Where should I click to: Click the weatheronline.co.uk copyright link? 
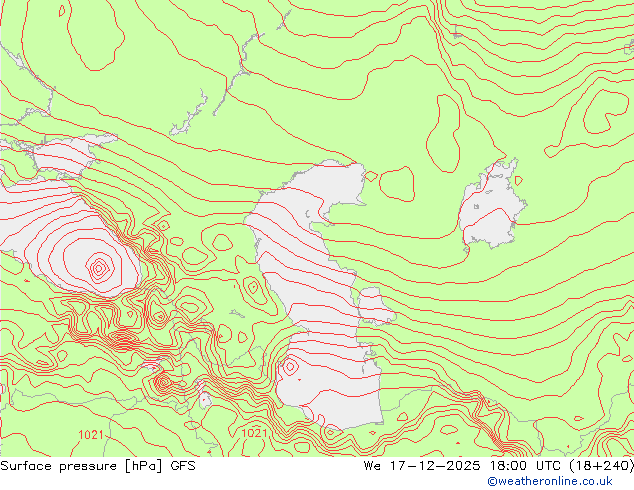click(550, 481)
